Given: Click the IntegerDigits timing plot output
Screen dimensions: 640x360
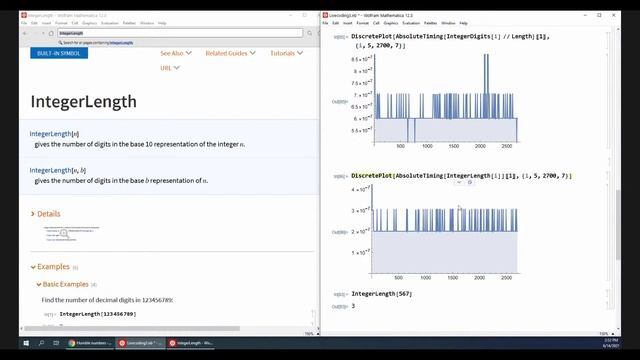Looking at the screenshot, I should pos(436,100).
